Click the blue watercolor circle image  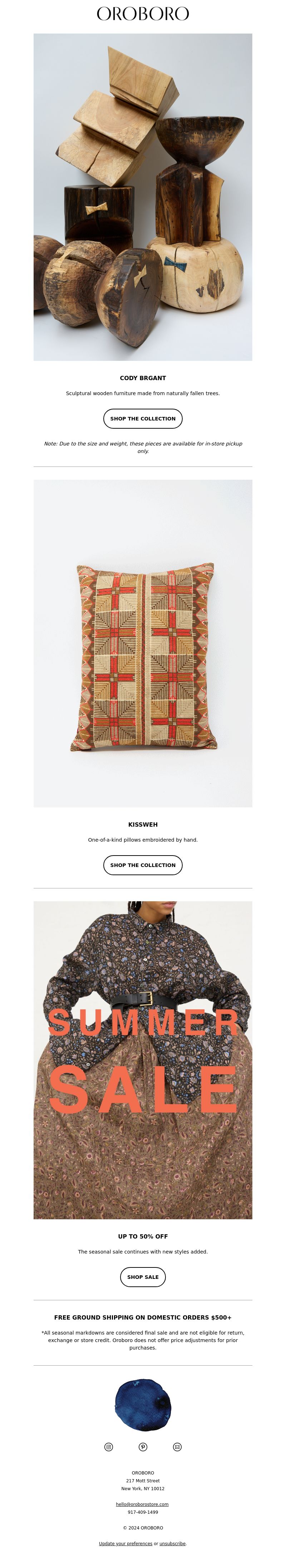143,1406
